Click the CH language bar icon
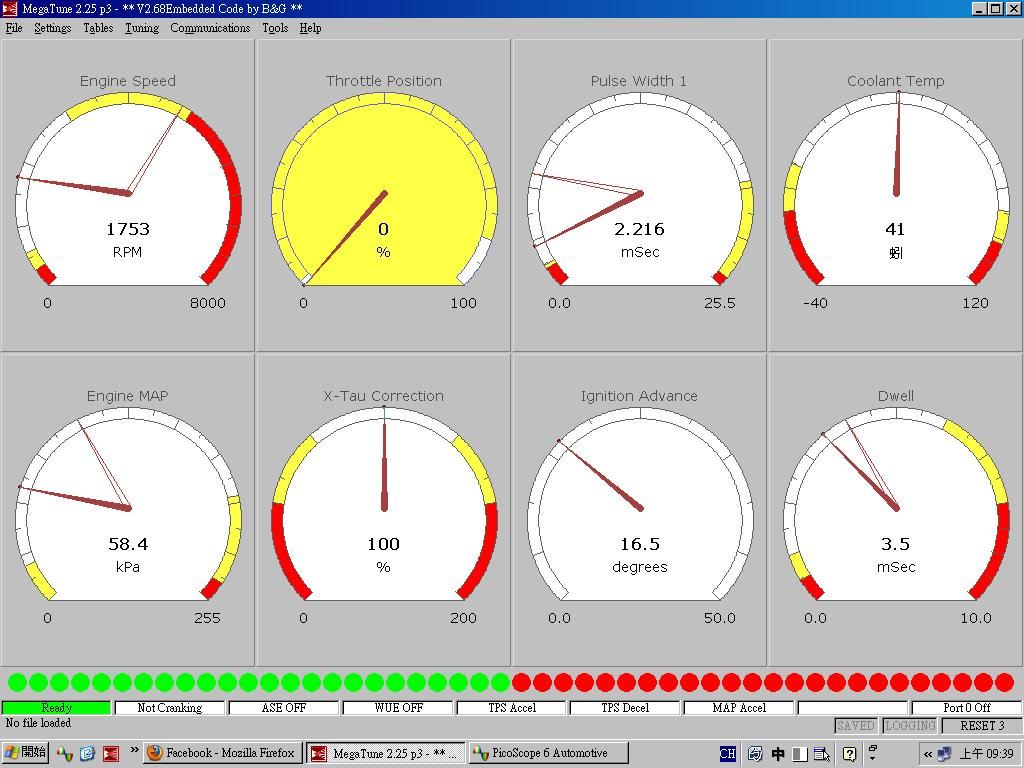This screenshot has width=1024, height=768. pyautogui.click(x=728, y=754)
